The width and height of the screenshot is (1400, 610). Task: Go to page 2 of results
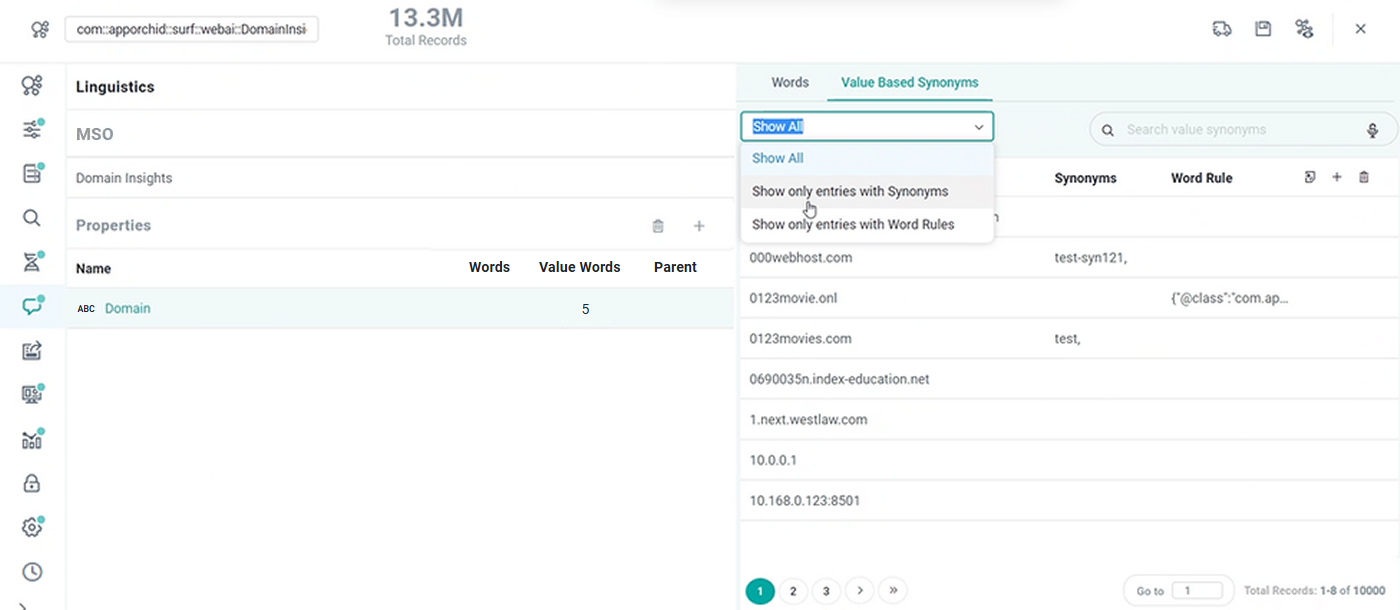793,591
